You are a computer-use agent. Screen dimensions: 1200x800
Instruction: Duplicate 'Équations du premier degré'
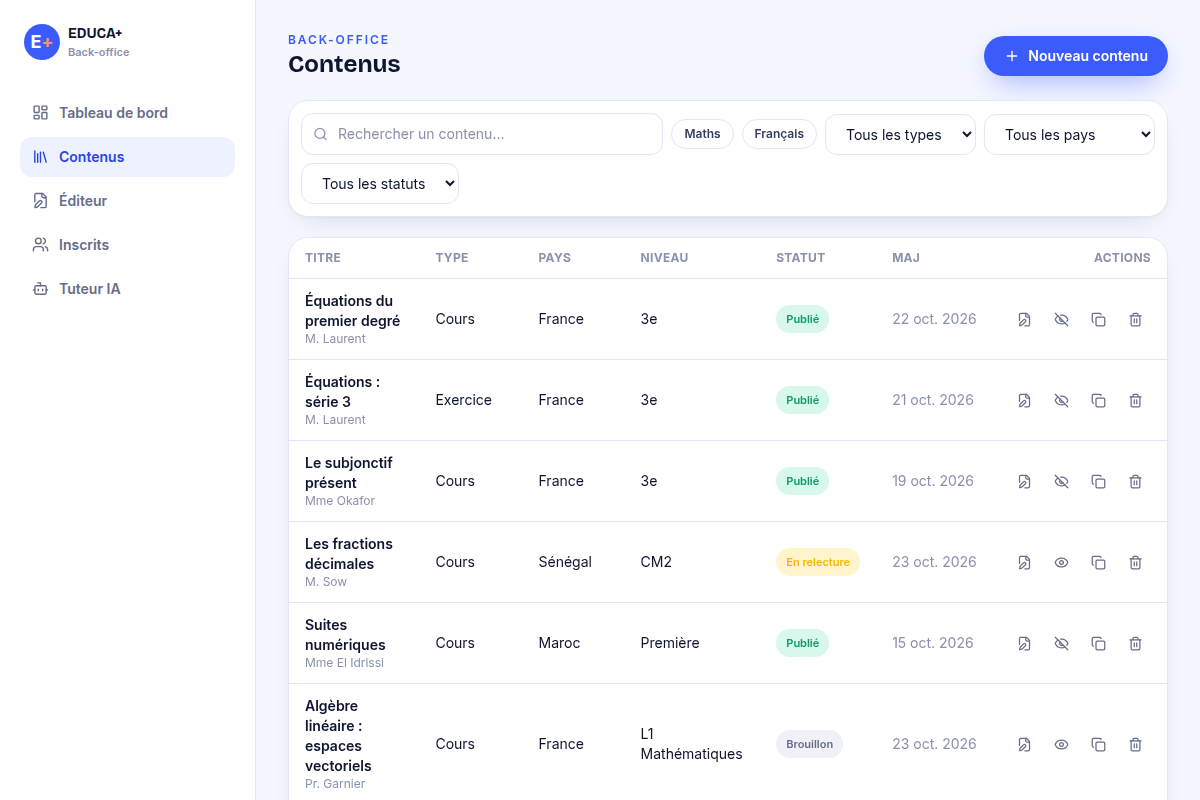tap(1099, 319)
